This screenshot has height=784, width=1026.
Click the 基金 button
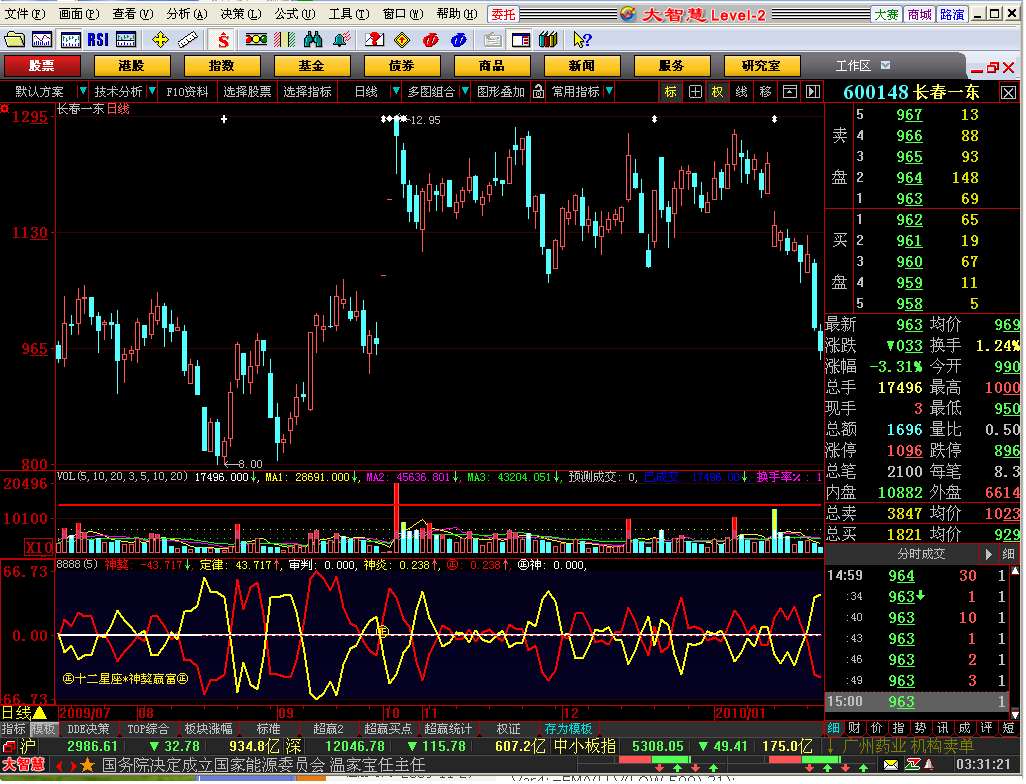click(311, 65)
